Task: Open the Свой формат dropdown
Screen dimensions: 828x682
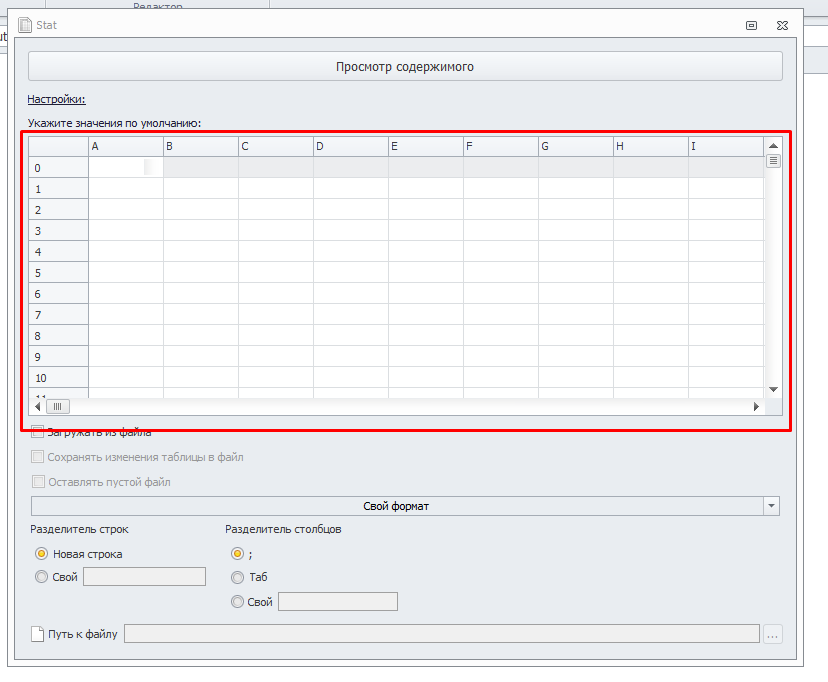Action: coord(405,506)
